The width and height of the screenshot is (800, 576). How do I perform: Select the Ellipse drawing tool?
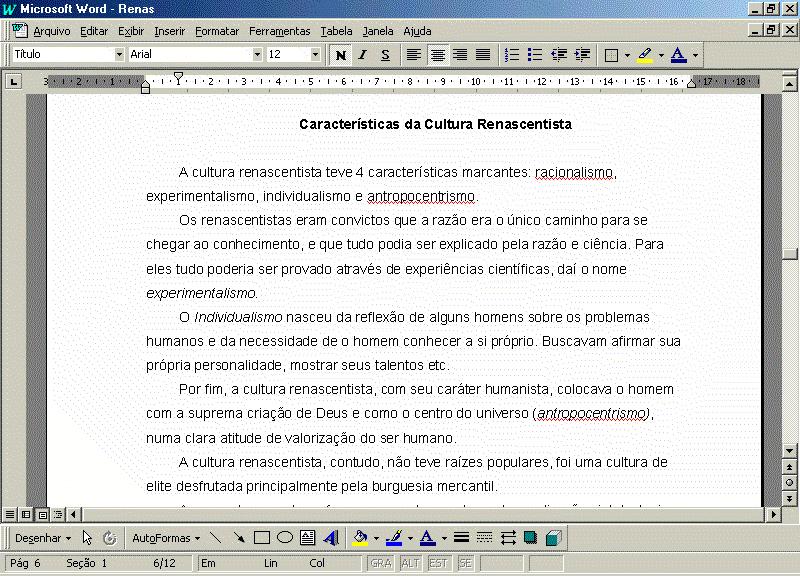285,537
